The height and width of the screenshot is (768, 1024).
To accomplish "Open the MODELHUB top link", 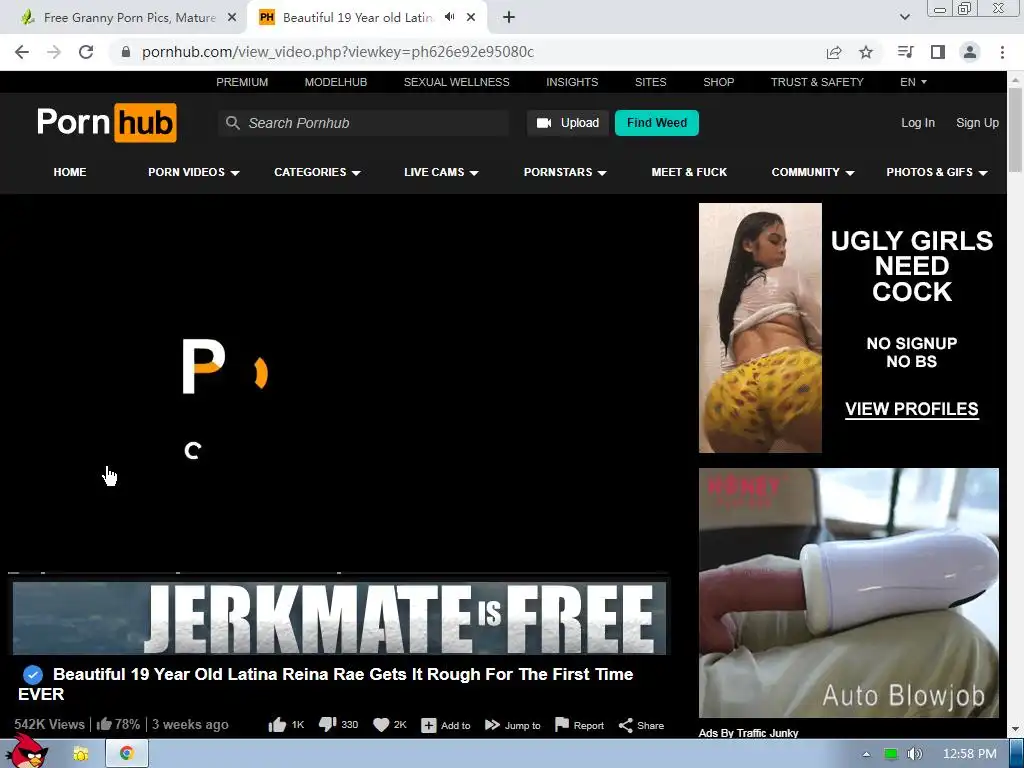I will point(336,82).
